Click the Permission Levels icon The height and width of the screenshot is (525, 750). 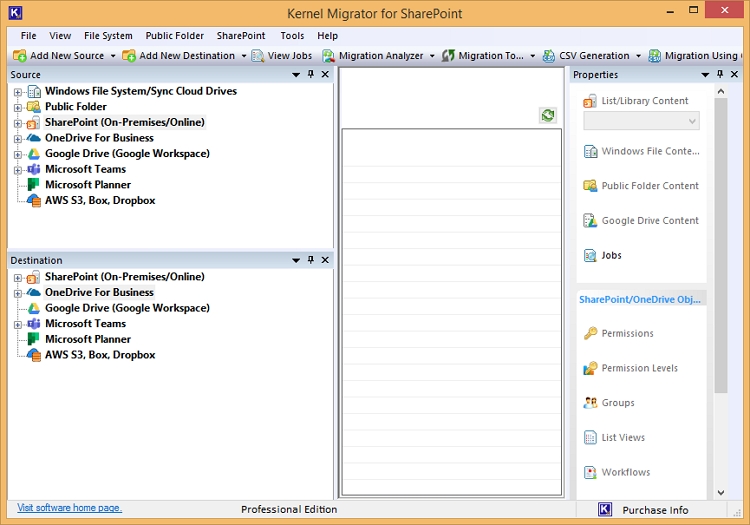[x=590, y=368]
